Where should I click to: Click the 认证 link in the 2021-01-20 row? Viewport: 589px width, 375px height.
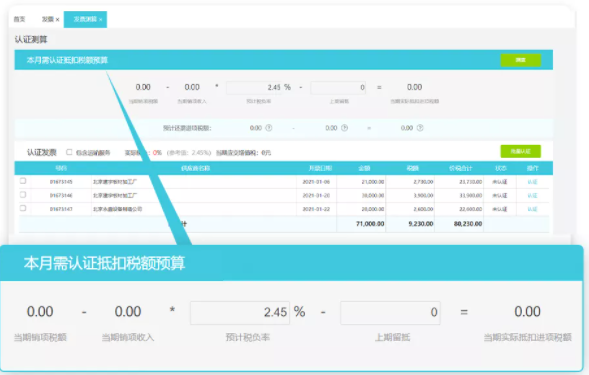tap(532, 195)
